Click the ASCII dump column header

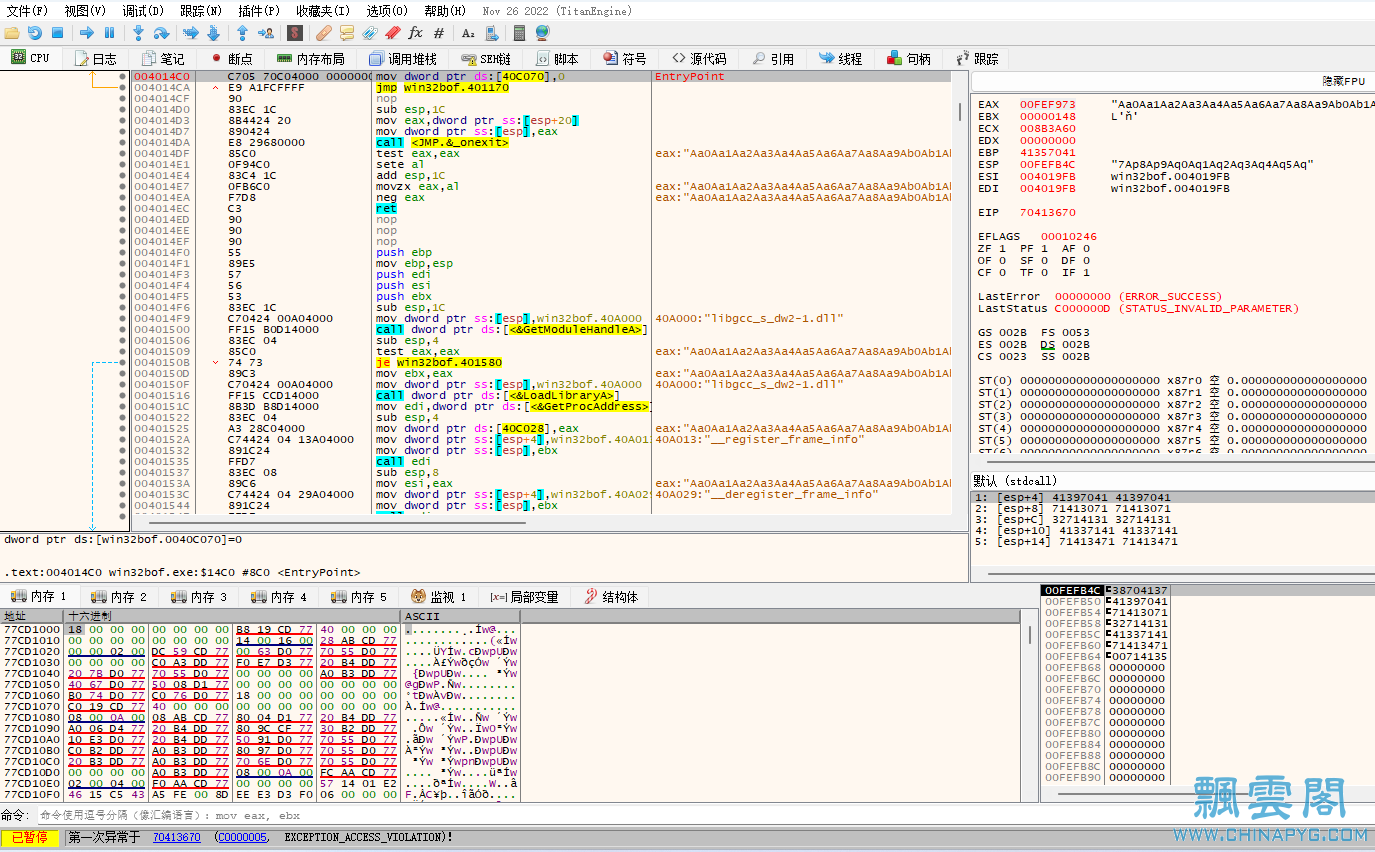(x=460, y=616)
